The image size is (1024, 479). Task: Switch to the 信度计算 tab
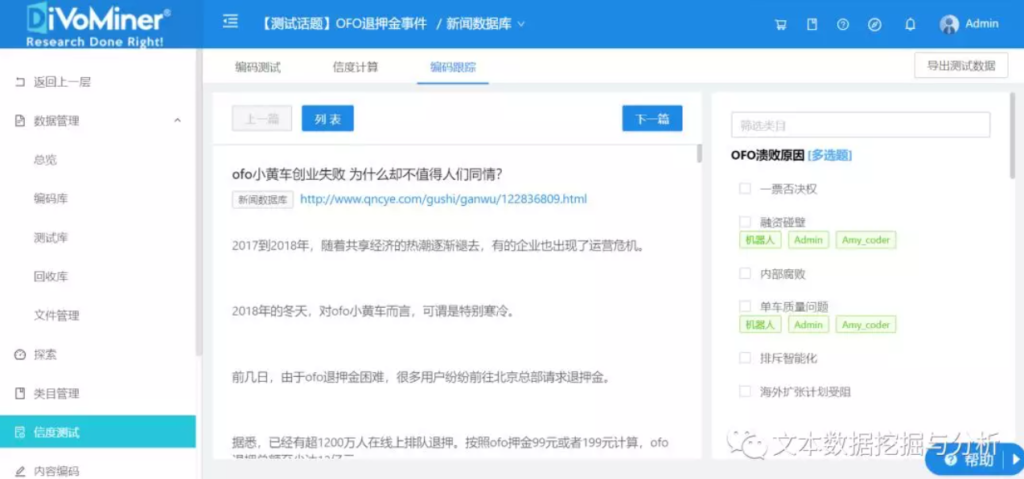(355, 67)
